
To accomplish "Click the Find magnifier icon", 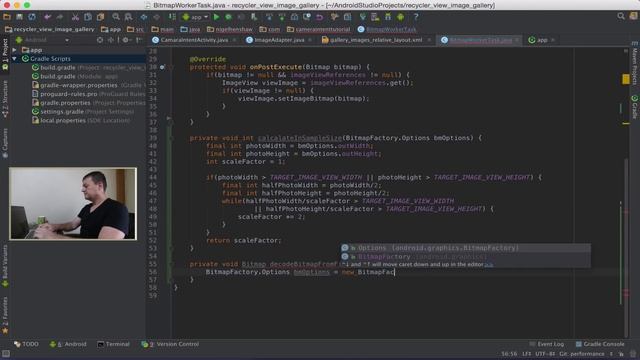I will tap(116, 17).
